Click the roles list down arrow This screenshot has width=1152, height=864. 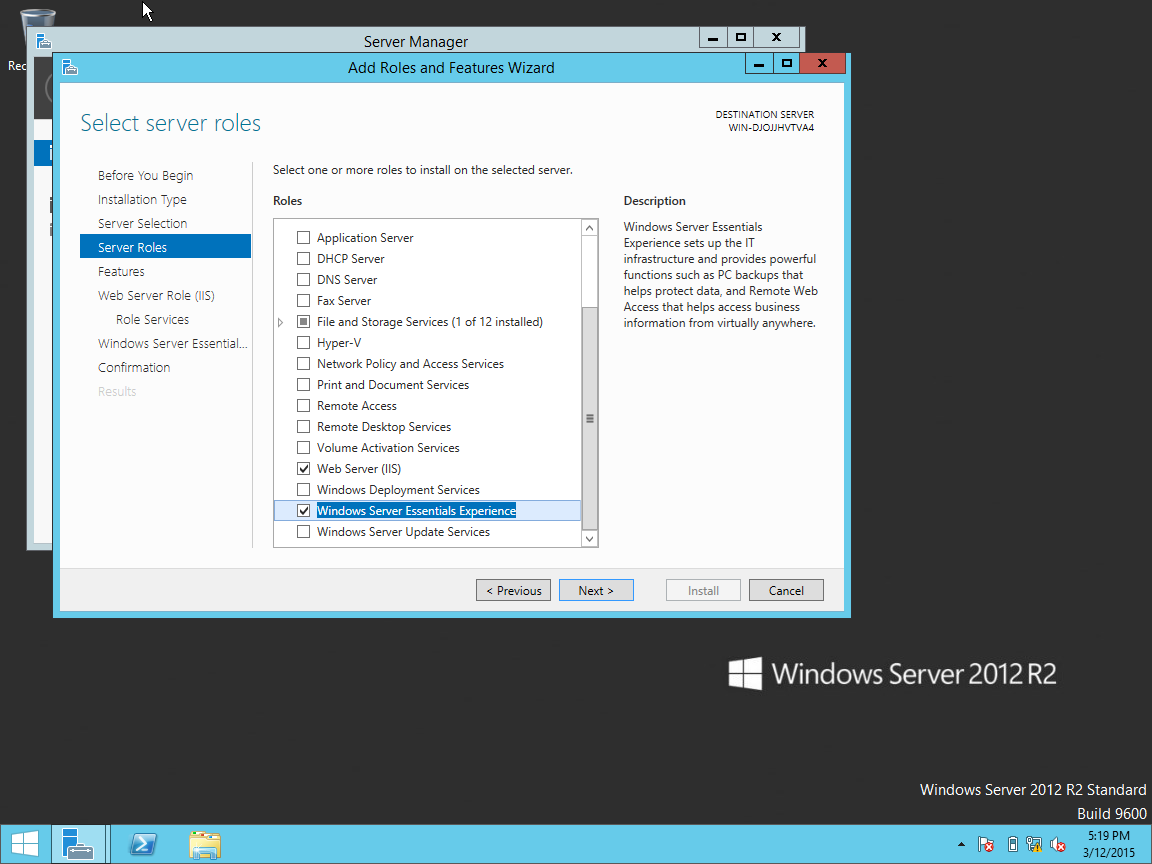[x=589, y=539]
